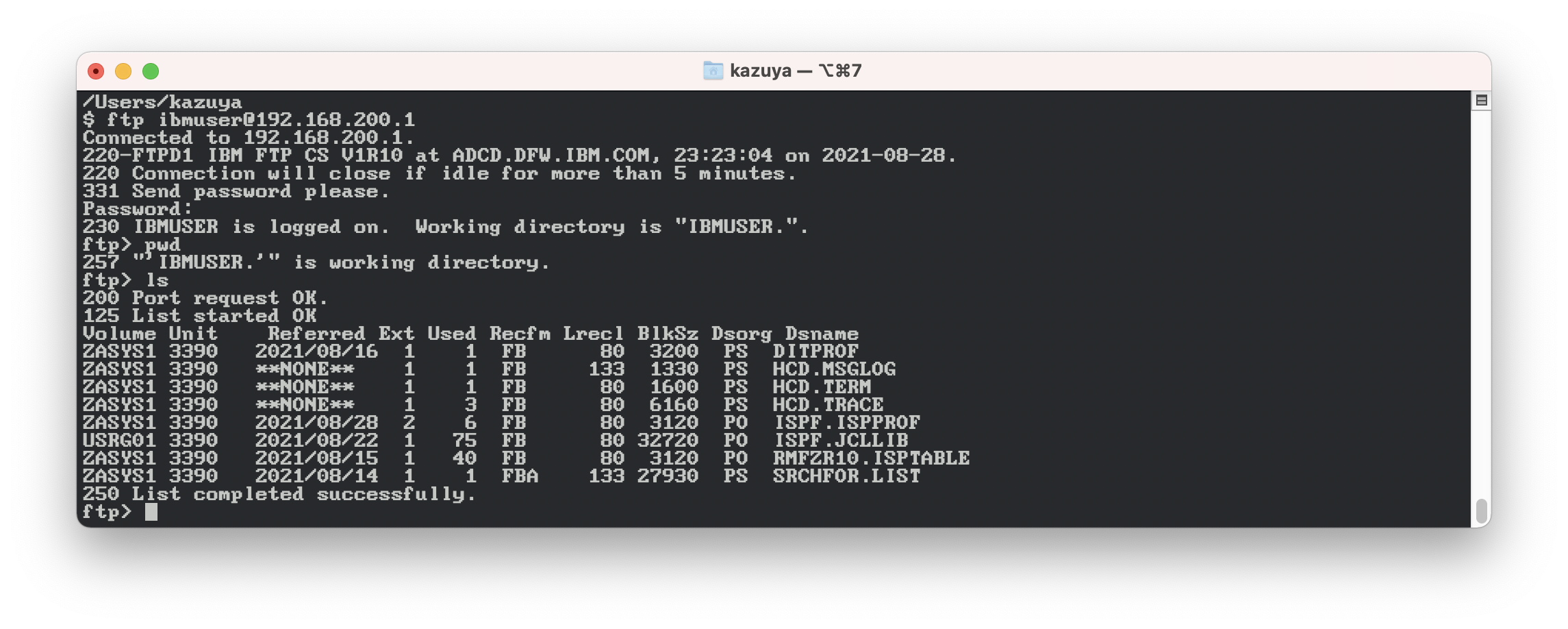Click the referred date 2021/08/22

(x=316, y=441)
